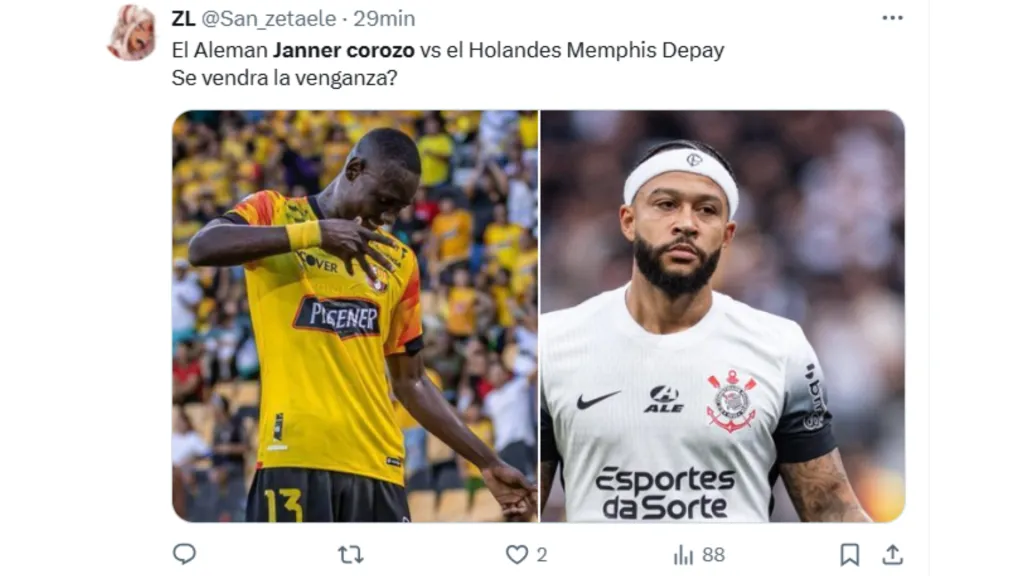Bookmark this tweet with the bookmark icon
The image size is (1024, 576).
(x=849, y=554)
